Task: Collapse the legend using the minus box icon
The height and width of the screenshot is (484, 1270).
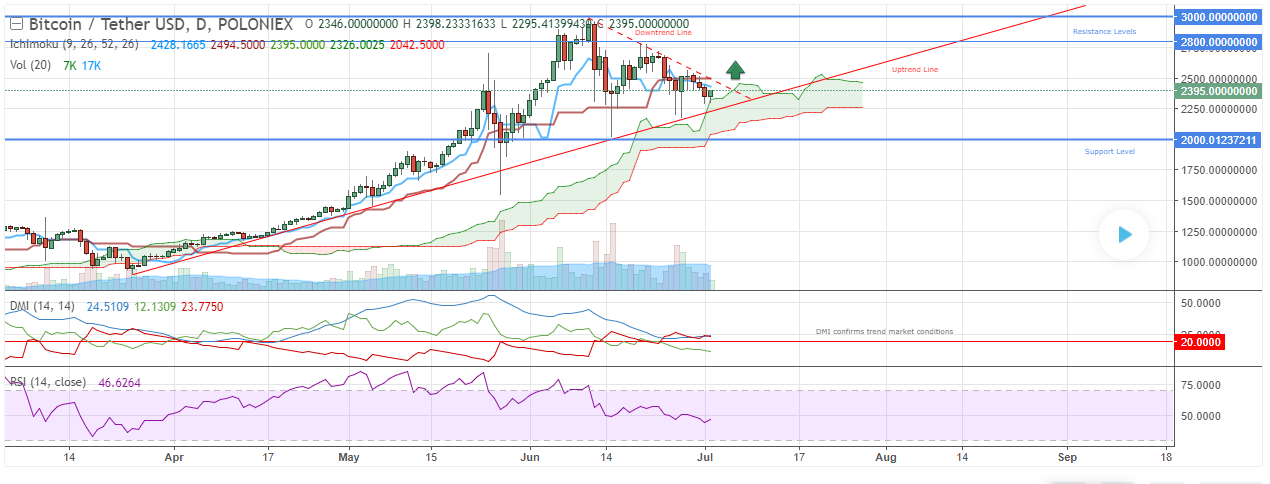Action: (x=15, y=24)
